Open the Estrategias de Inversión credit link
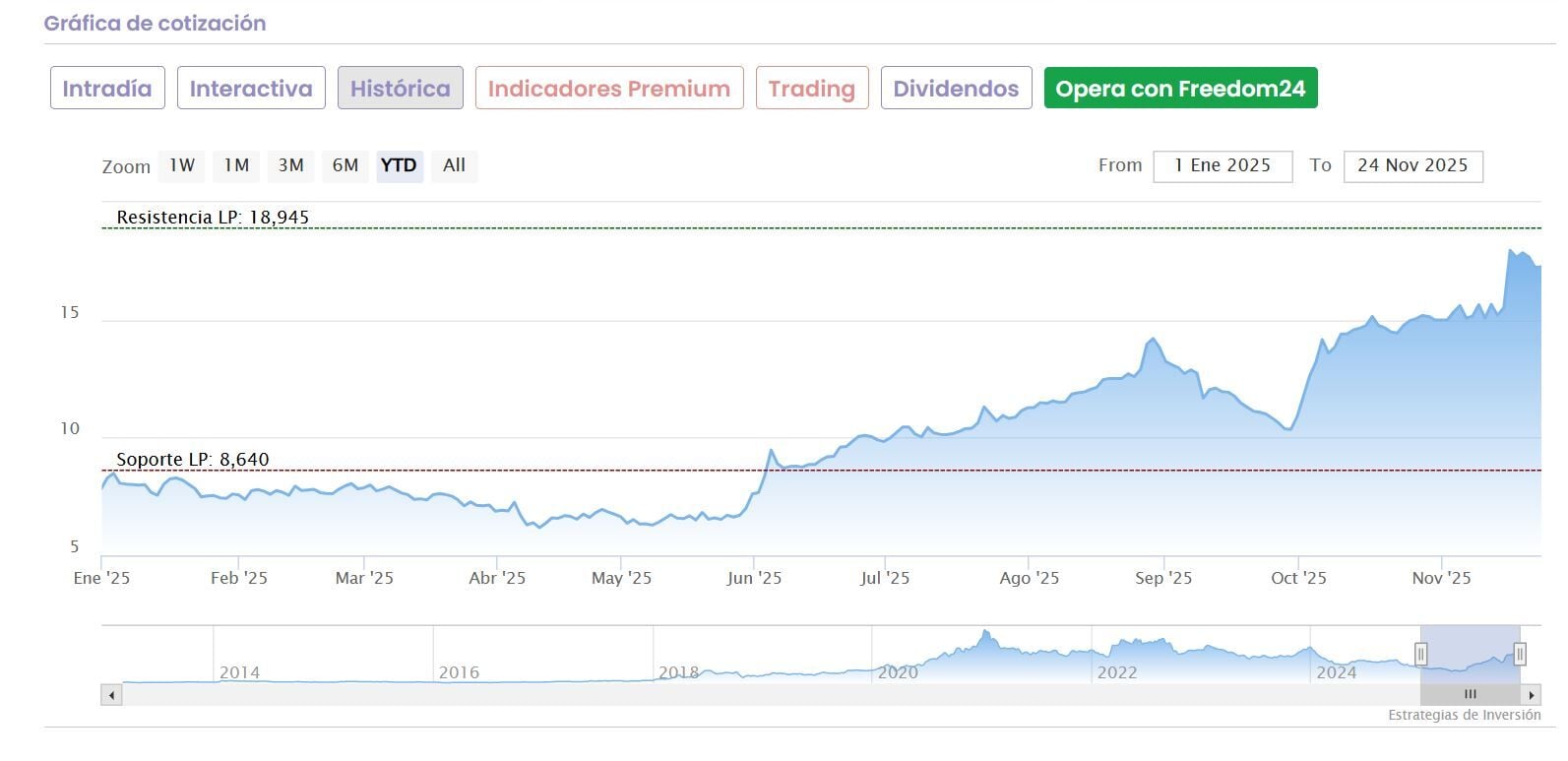The height and width of the screenshot is (761, 1568). point(1464,716)
